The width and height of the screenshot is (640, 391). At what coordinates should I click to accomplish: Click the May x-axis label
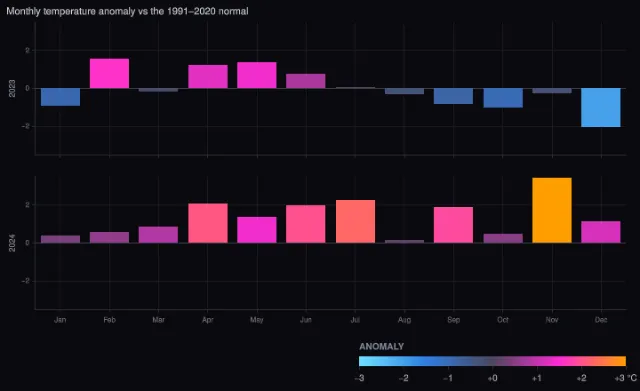[x=257, y=320]
